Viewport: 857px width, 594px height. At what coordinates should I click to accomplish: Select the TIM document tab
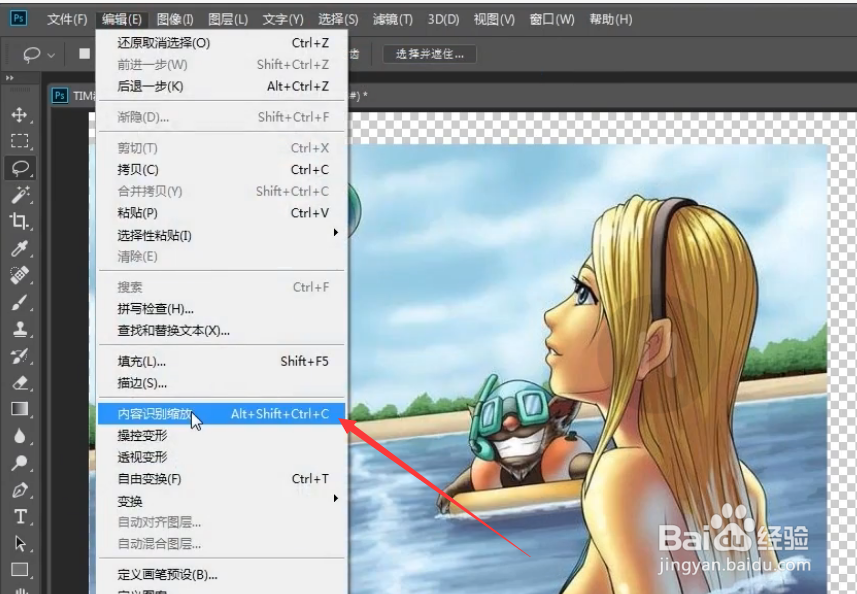72,96
